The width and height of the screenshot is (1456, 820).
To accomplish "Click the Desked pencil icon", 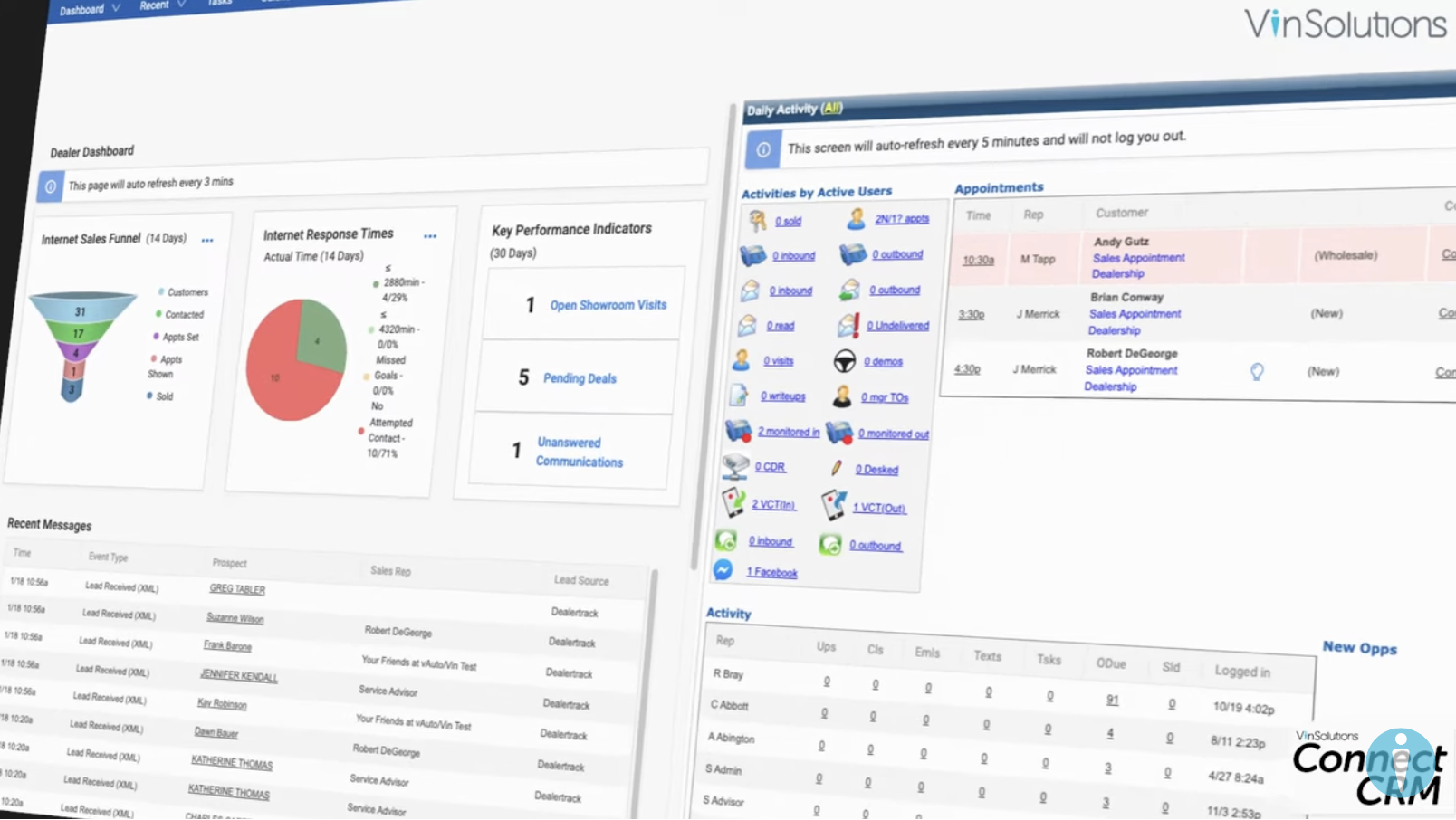I will point(837,468).
